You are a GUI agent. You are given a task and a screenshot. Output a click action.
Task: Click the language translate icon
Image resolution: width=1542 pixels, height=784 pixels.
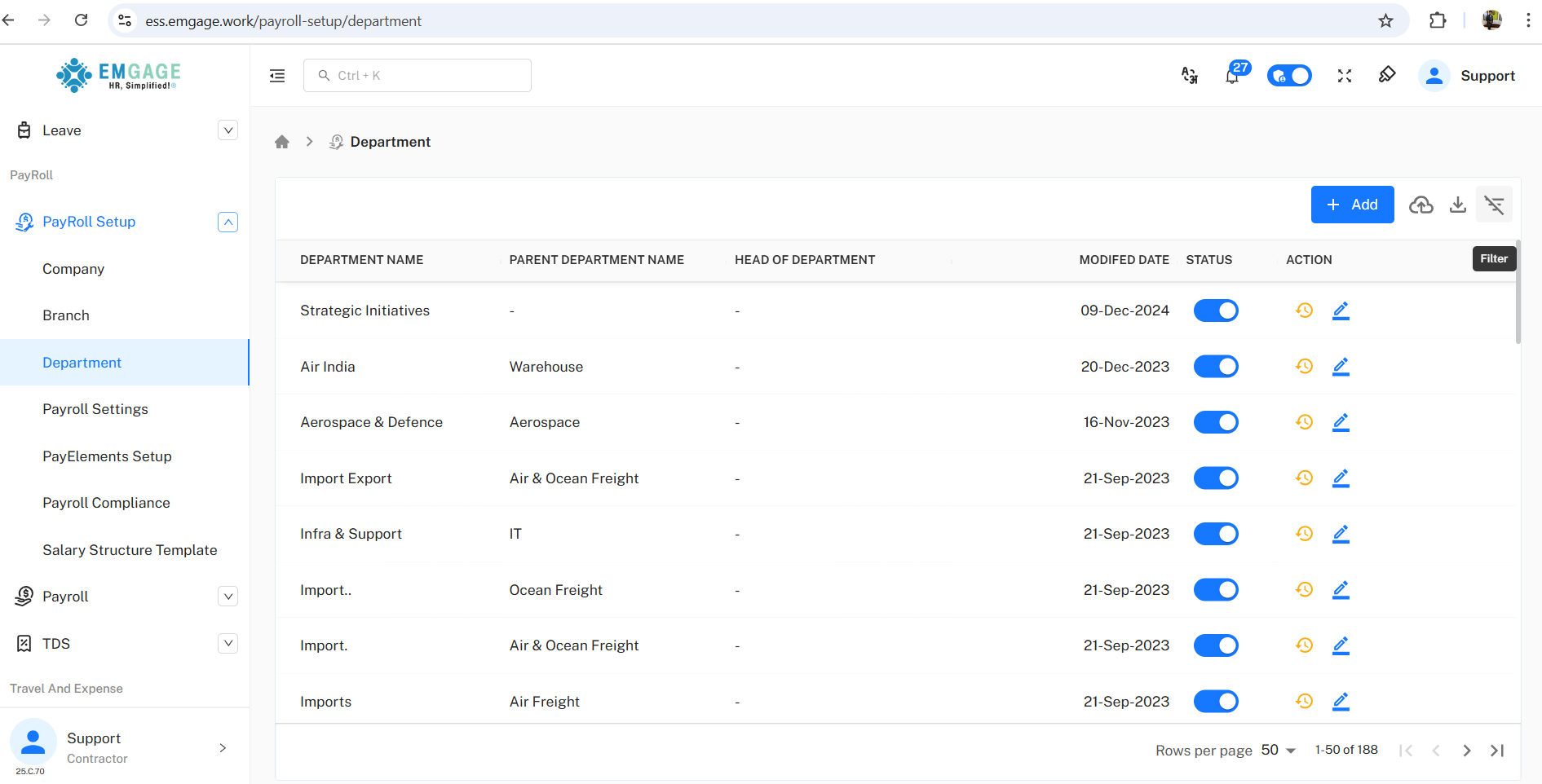1190,76
